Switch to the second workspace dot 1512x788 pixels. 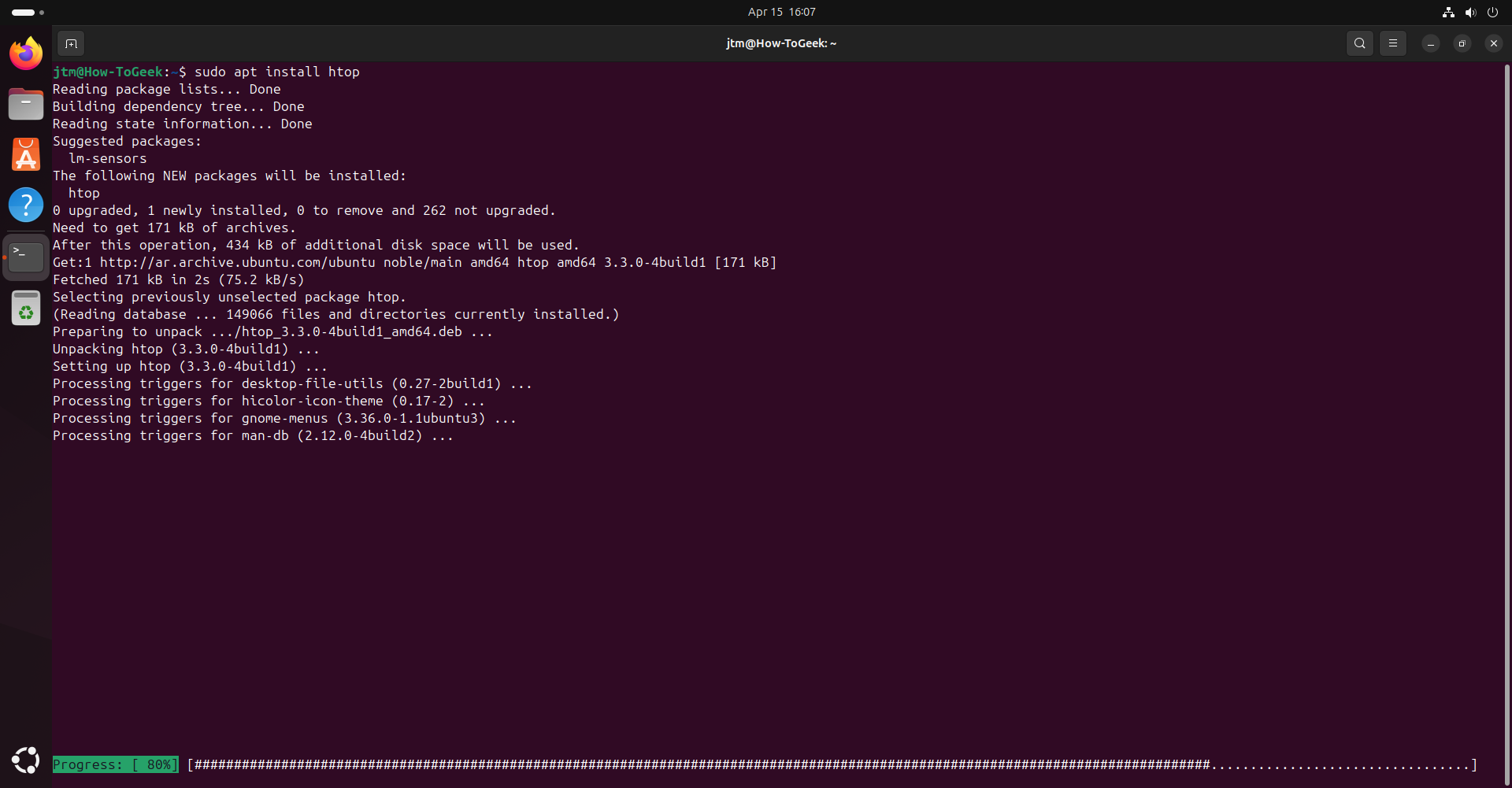point(41,12)
